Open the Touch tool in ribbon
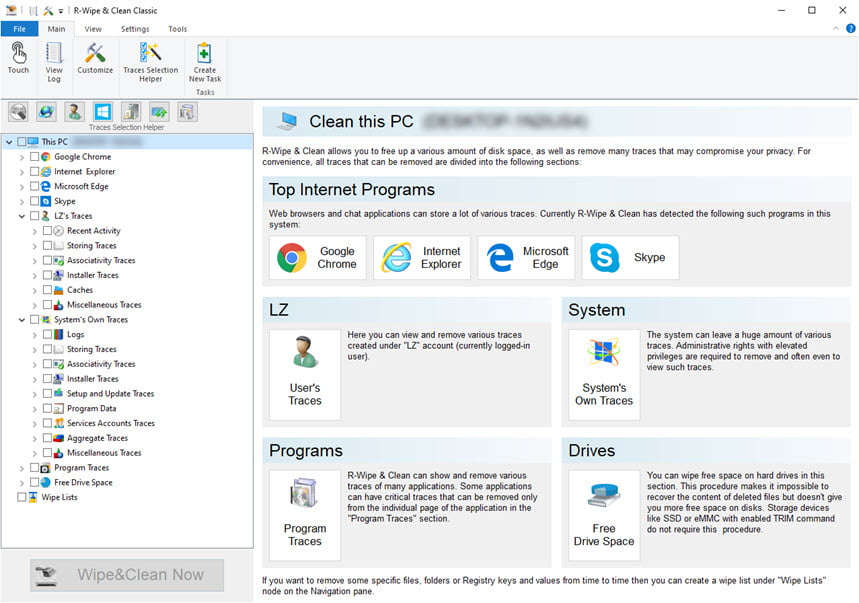This screenshot has width=859, height=603. pyautogui.click(x=18, y=58)
